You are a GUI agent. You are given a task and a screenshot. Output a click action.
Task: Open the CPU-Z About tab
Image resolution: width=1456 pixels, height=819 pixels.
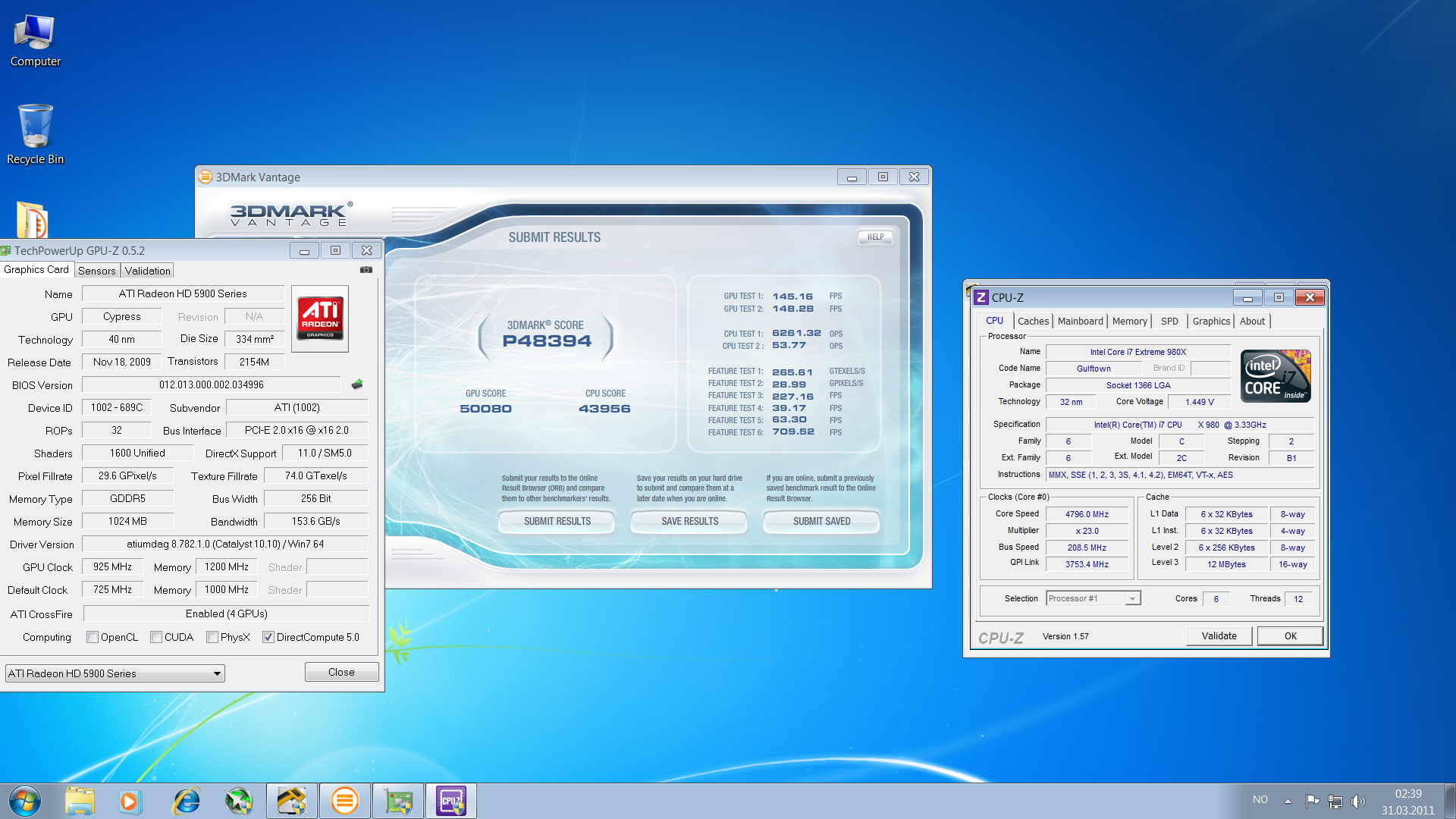click(1253, 321)
